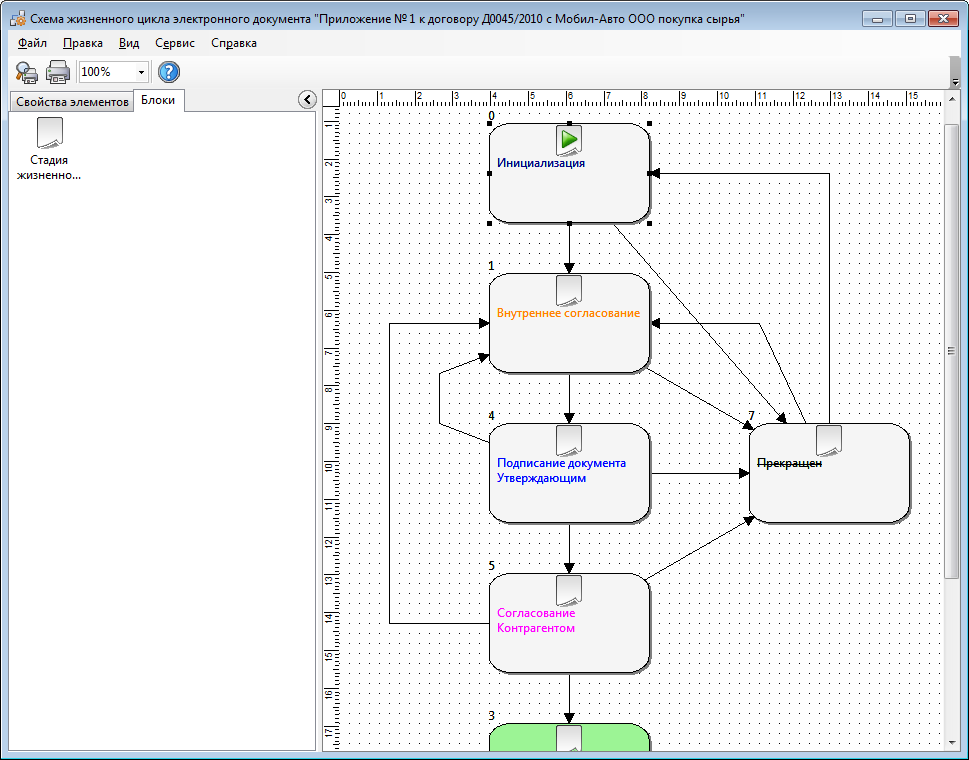Click the green play icon in Инициализация
The image size is (969, 760).
569,140
